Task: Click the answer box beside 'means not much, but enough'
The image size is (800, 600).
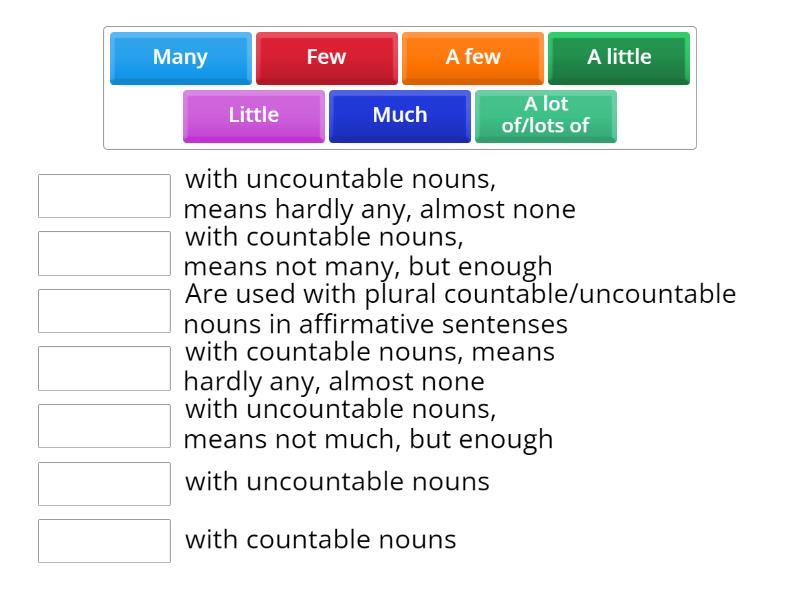Action: pos(104,426)
